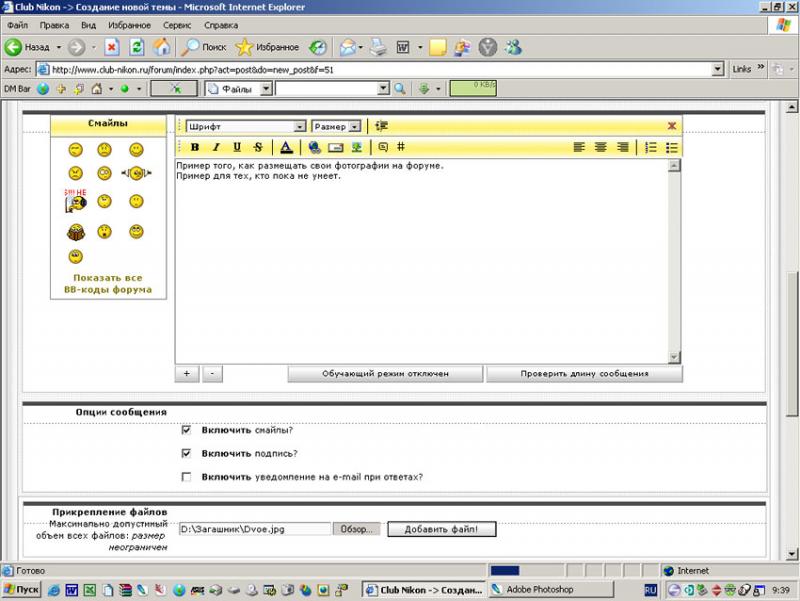Image resolution: width=800 pixels, height=601 pixels.
Task: Enable e-mail notification on replies checkbox
Action: (186, 477)
